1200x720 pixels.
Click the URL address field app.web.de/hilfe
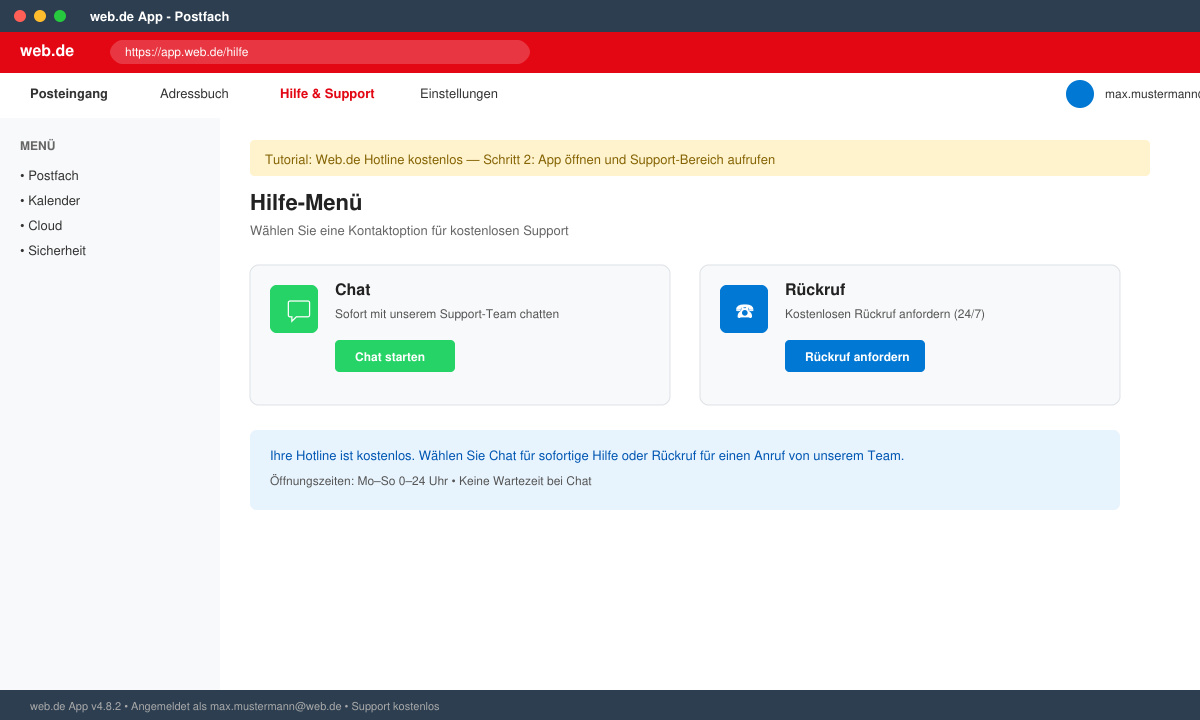[x=320, y=52]
